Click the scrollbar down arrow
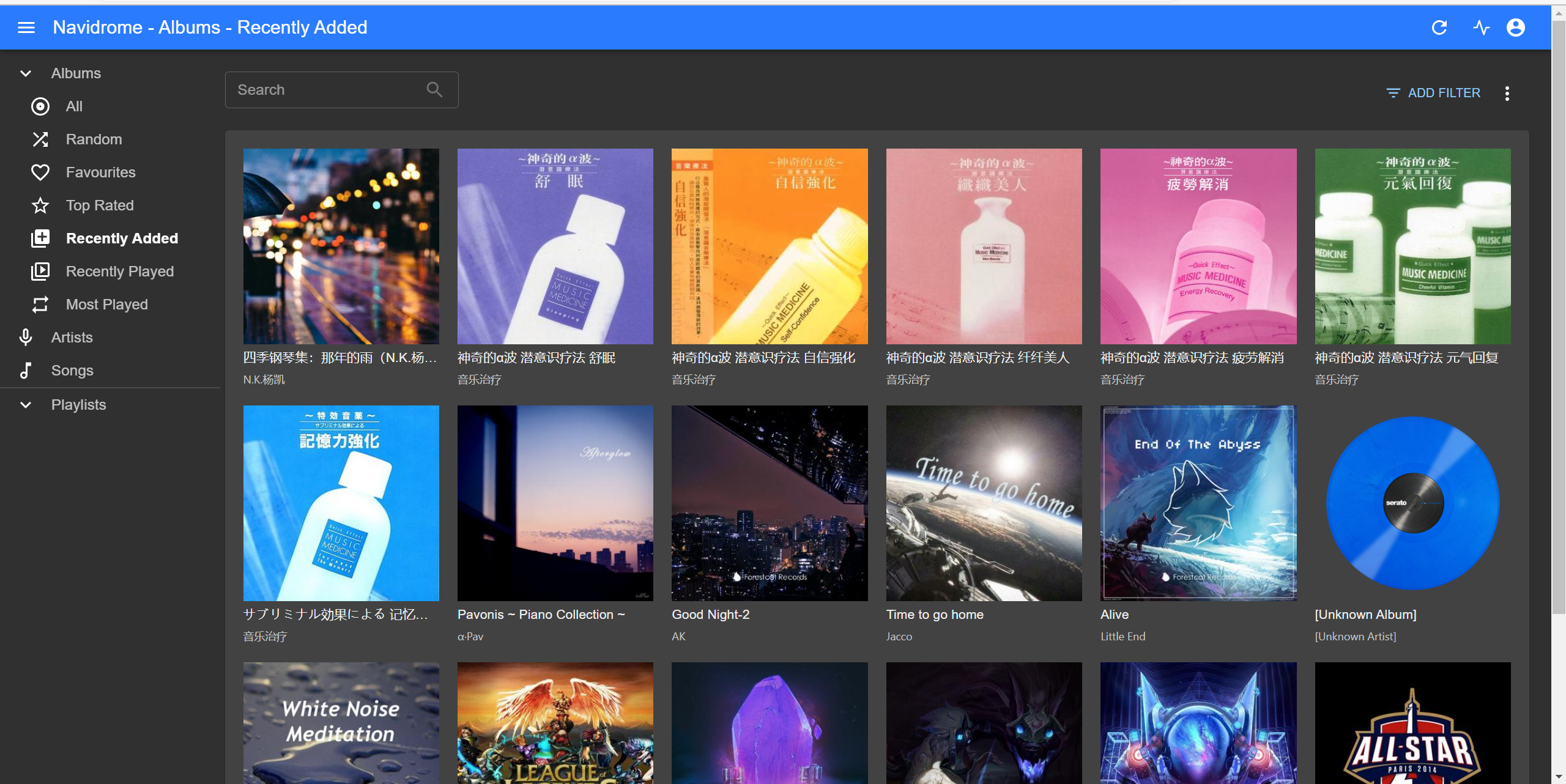This screenshot has height=784, width=1566. (x=1559, y=777)
